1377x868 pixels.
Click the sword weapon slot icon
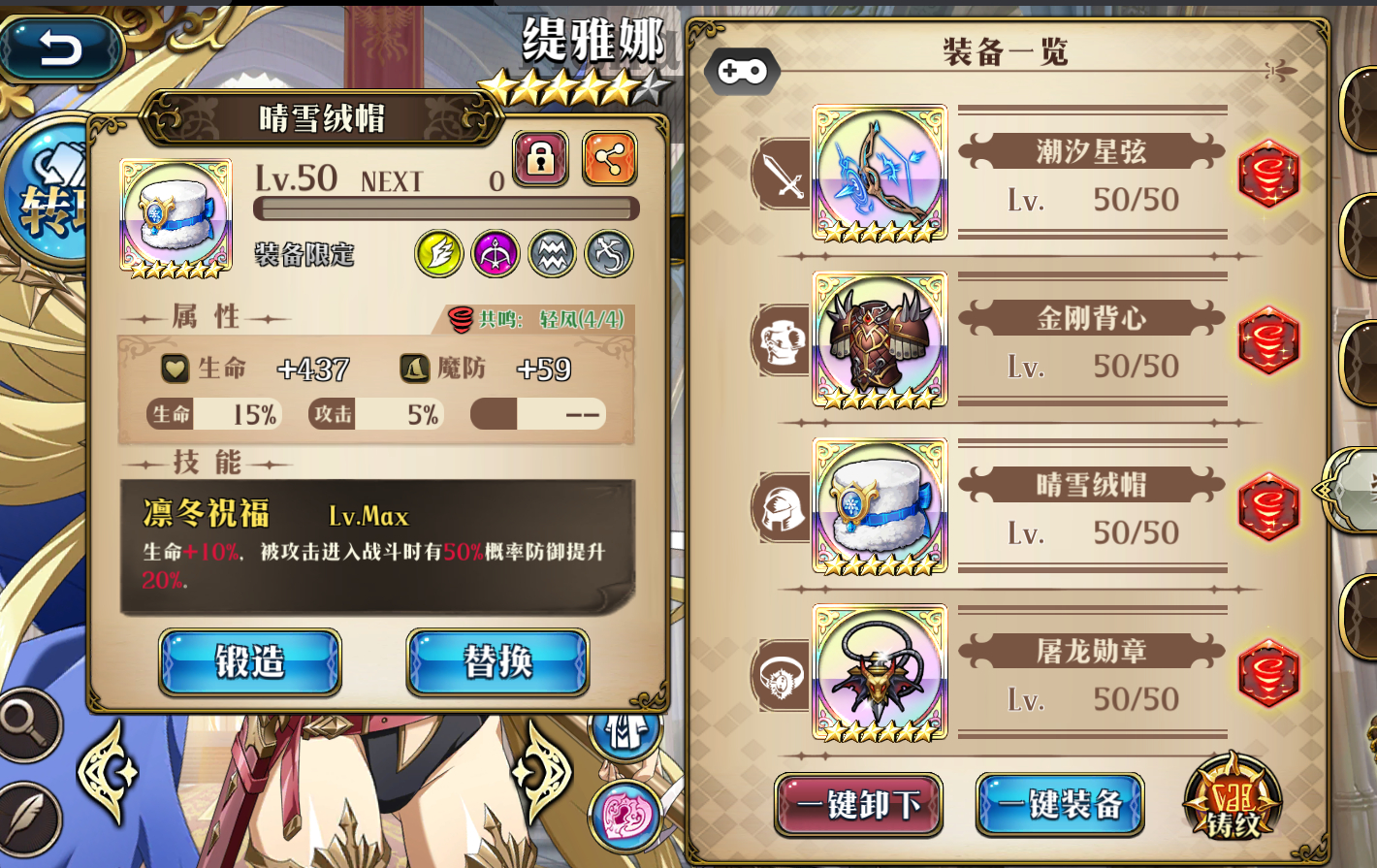coord(782,175)
